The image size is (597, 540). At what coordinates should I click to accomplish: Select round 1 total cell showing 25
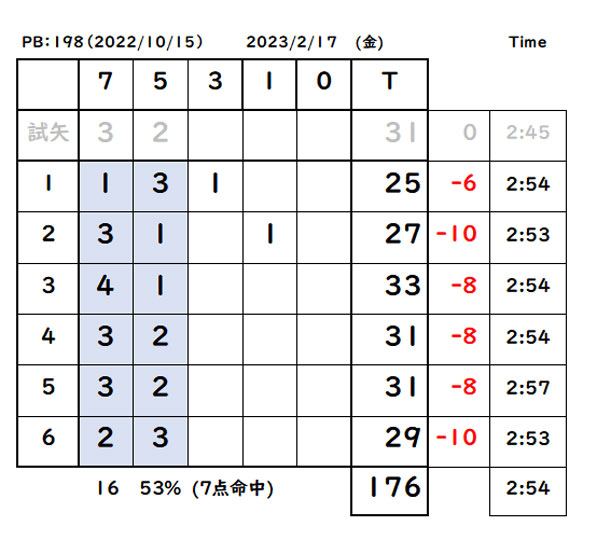tap(389, 186)
